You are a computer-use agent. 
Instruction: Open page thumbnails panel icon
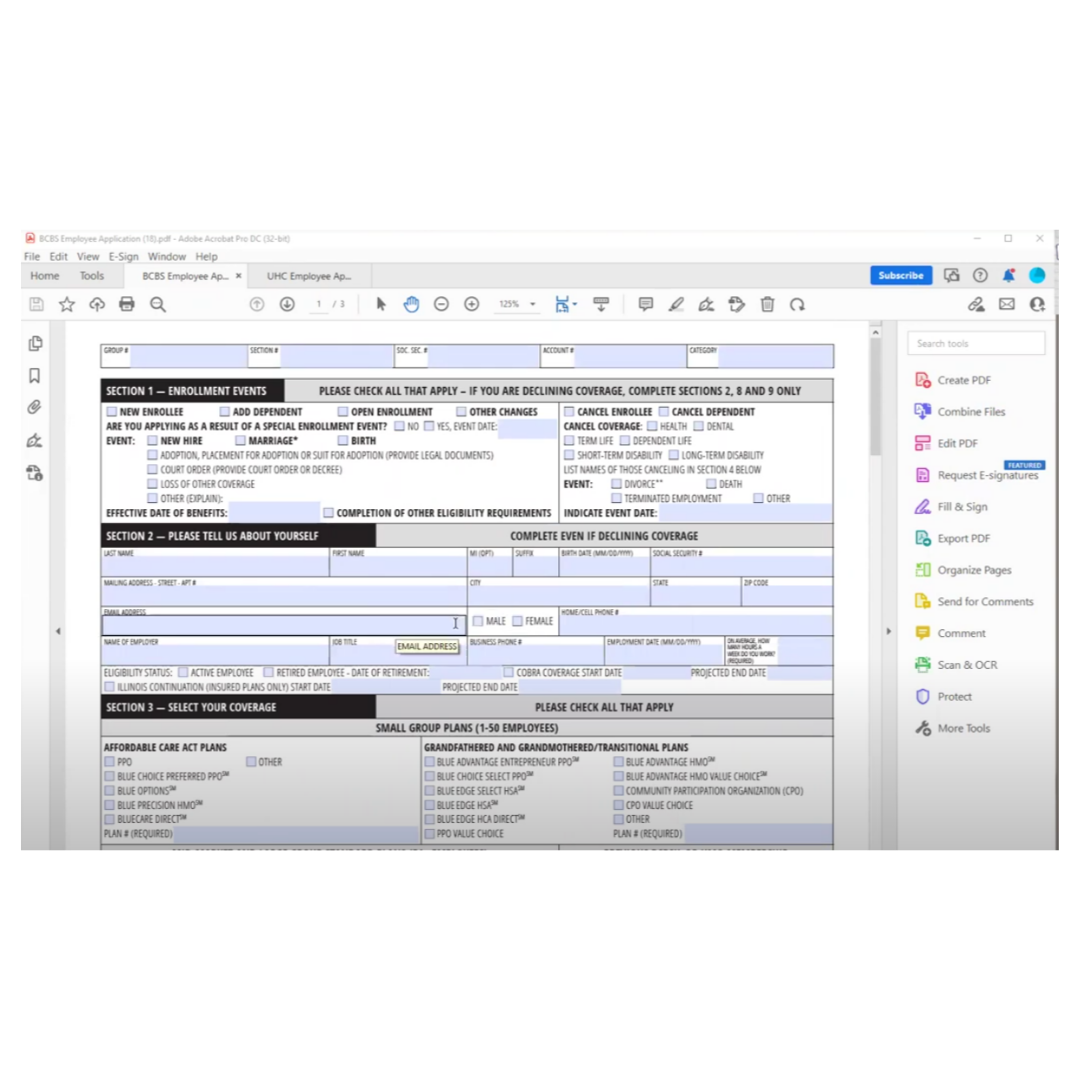35,343
